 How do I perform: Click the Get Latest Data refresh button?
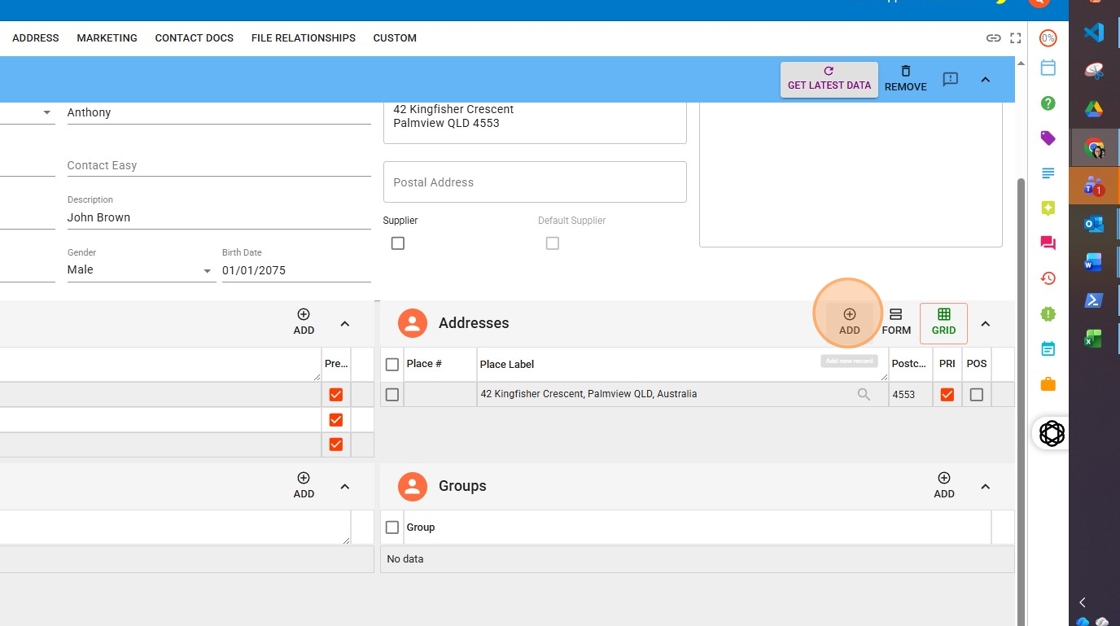(x=829, y=79)
